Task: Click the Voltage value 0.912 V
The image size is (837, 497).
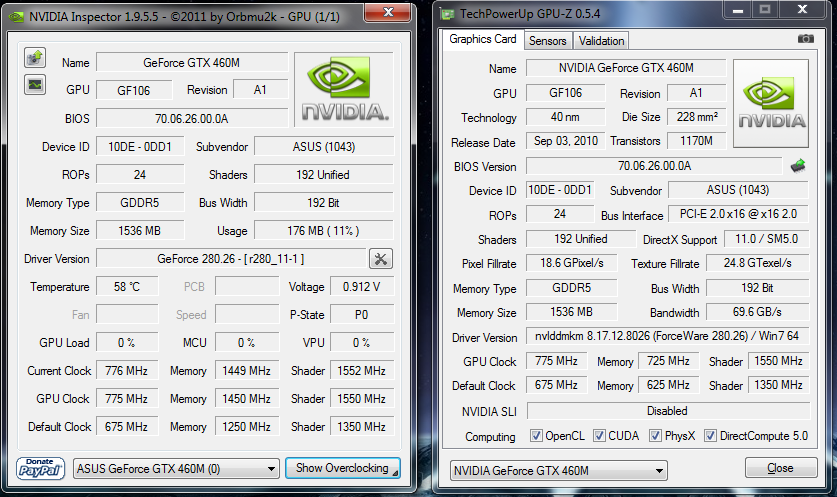Action: [362, 287]
